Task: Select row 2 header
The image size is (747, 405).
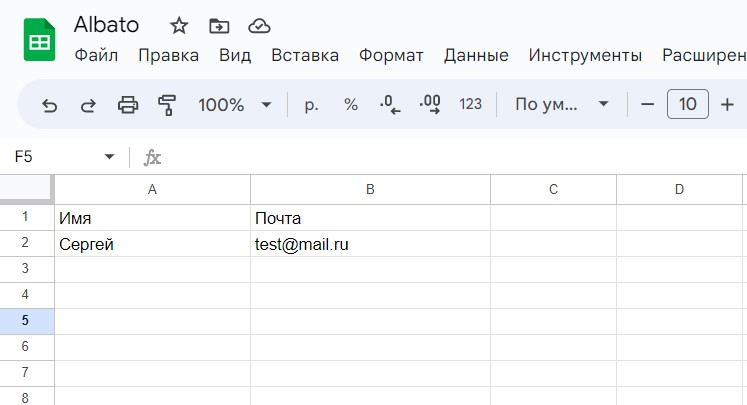Action: tap(27, 243)
